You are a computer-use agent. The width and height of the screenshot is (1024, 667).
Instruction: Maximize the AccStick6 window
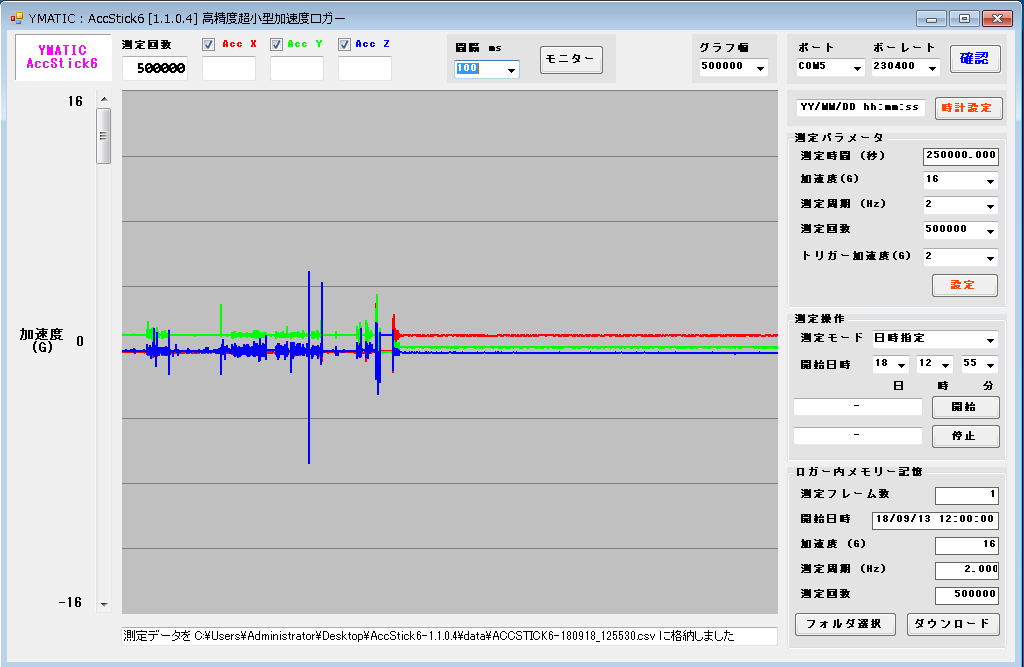(964, 19)
